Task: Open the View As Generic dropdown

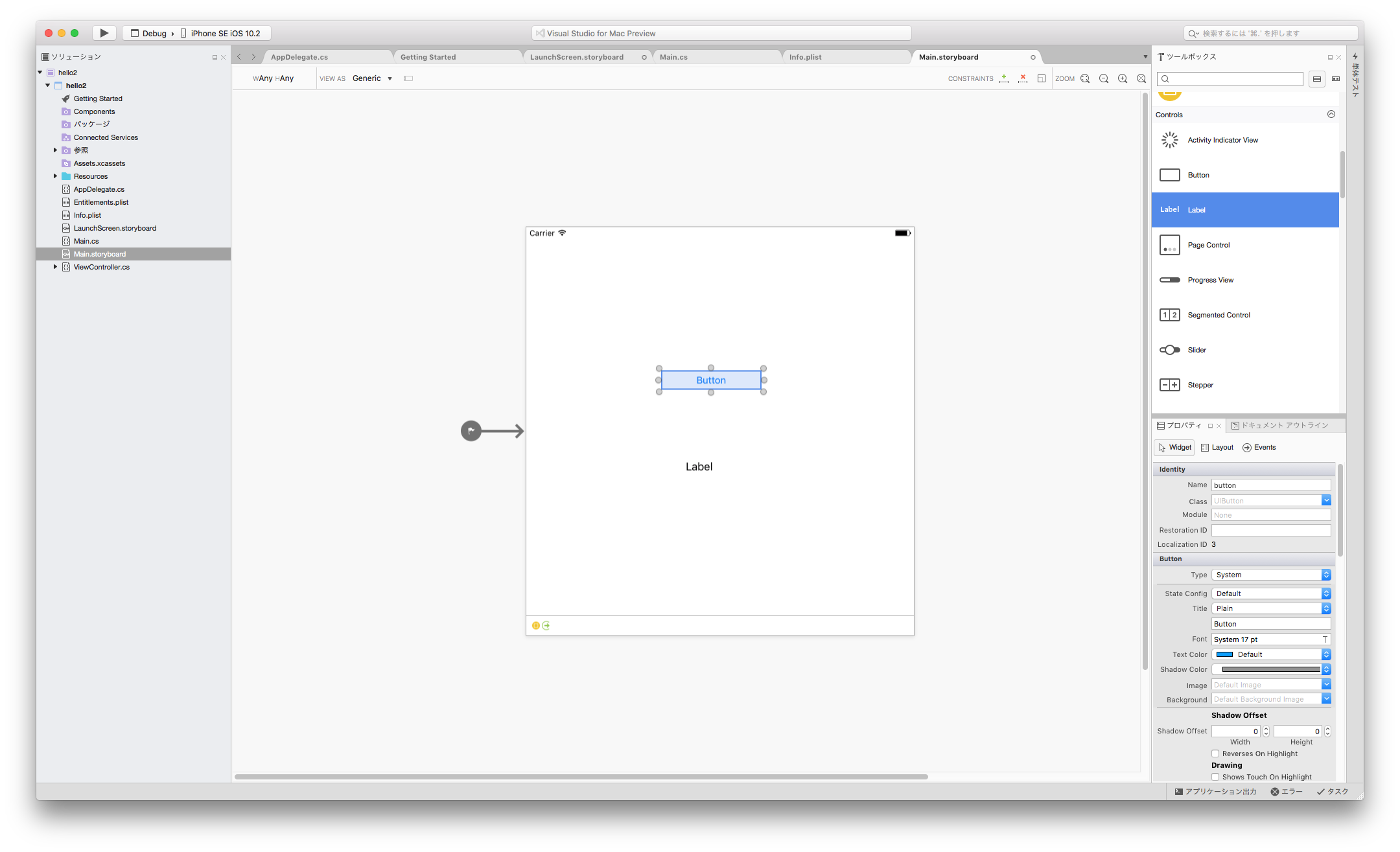Action: (373, 78)
